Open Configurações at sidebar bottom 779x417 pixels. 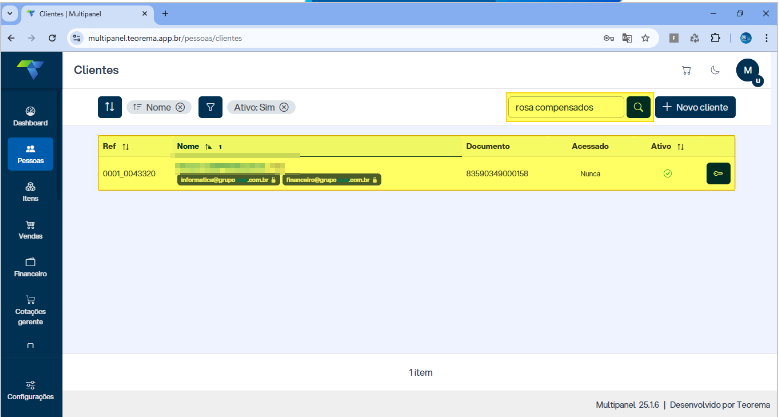(30, 391)
